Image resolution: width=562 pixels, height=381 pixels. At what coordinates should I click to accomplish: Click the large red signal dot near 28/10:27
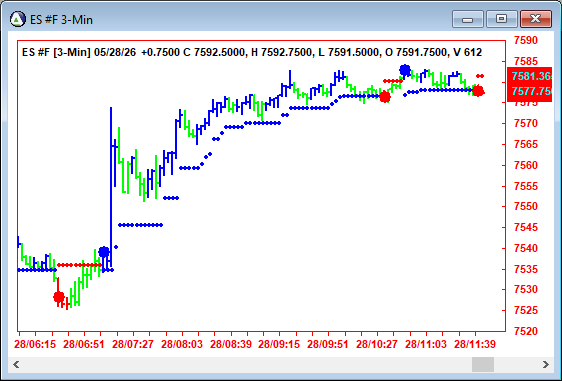[x=385, y=97]
